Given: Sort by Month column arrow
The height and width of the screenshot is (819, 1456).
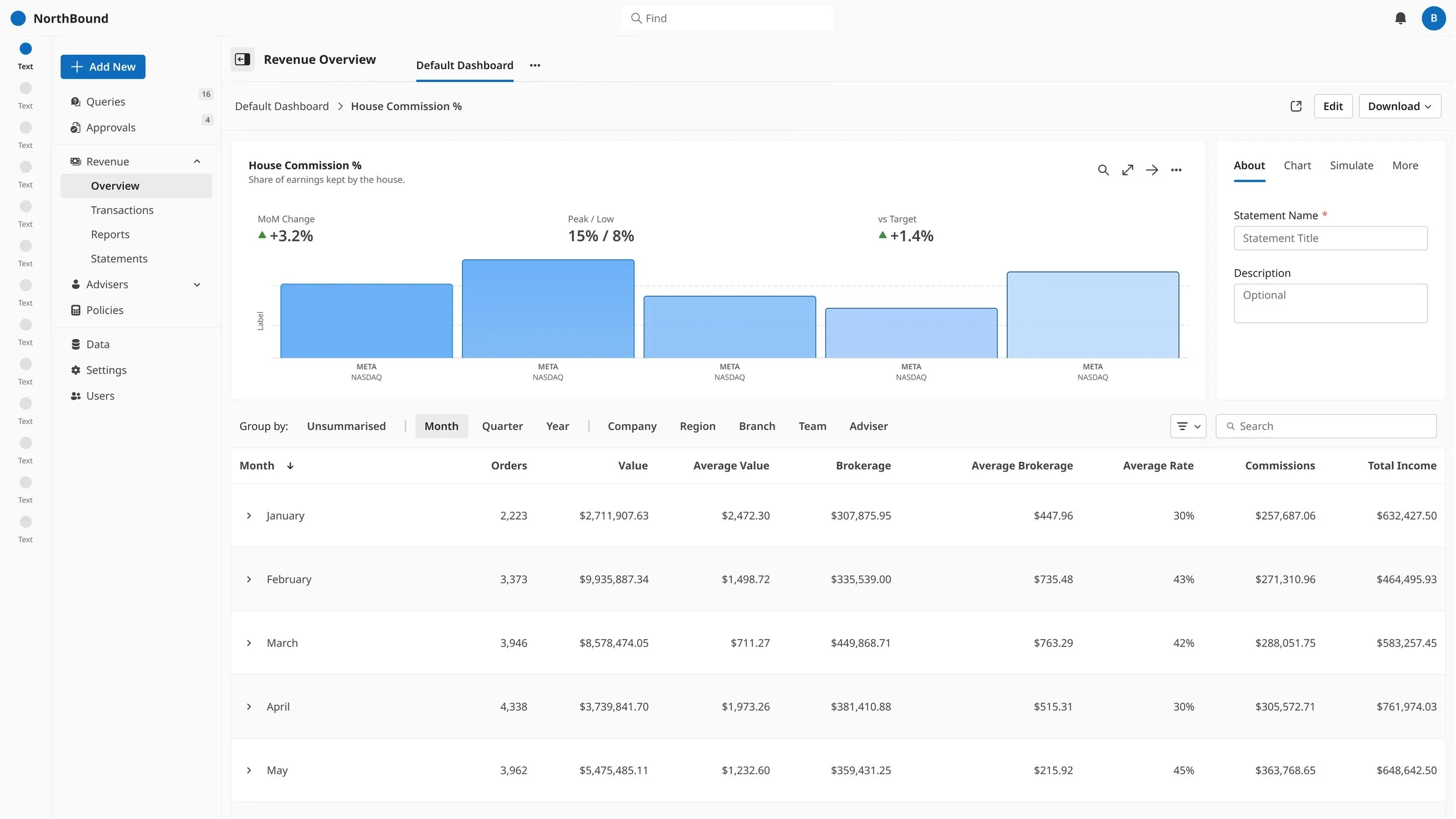Looking at the screenshot, I should pyautogui.click(x=290, y=466).
